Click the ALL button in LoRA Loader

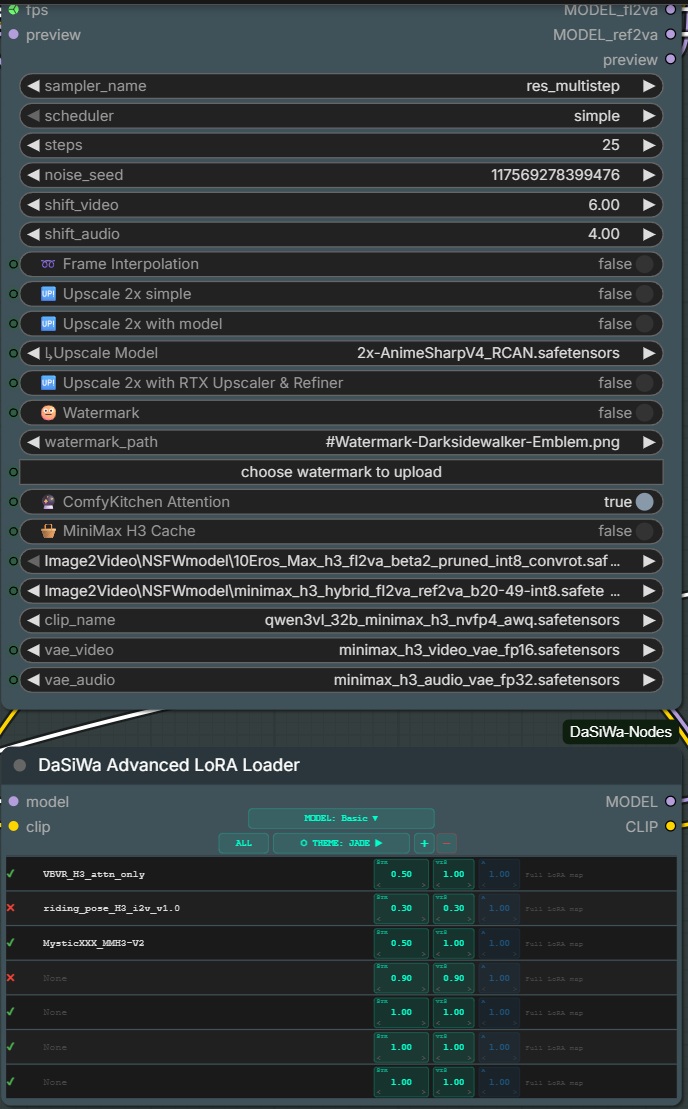[243, 843]
